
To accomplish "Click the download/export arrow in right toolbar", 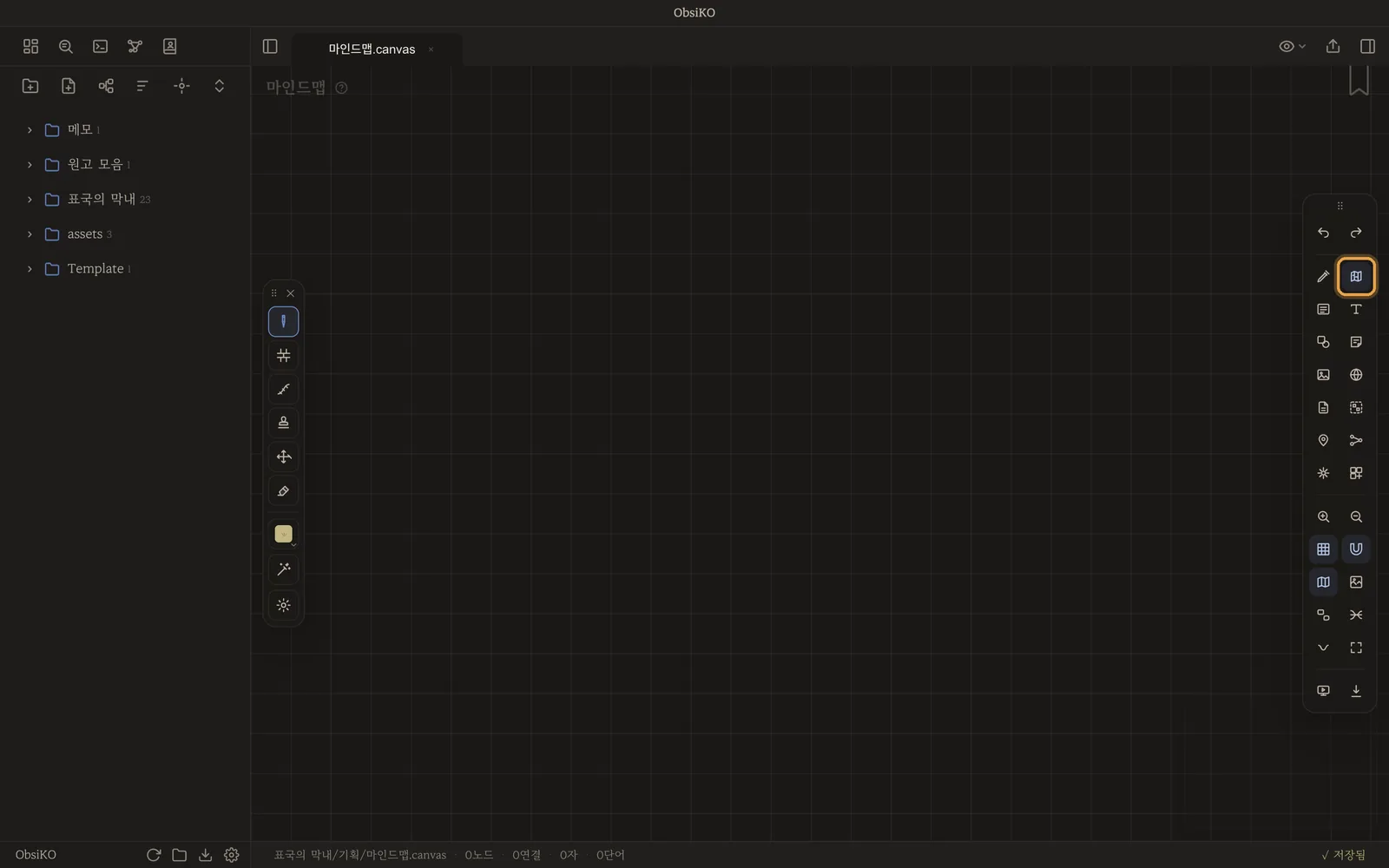I will [x=1356, y=691].
